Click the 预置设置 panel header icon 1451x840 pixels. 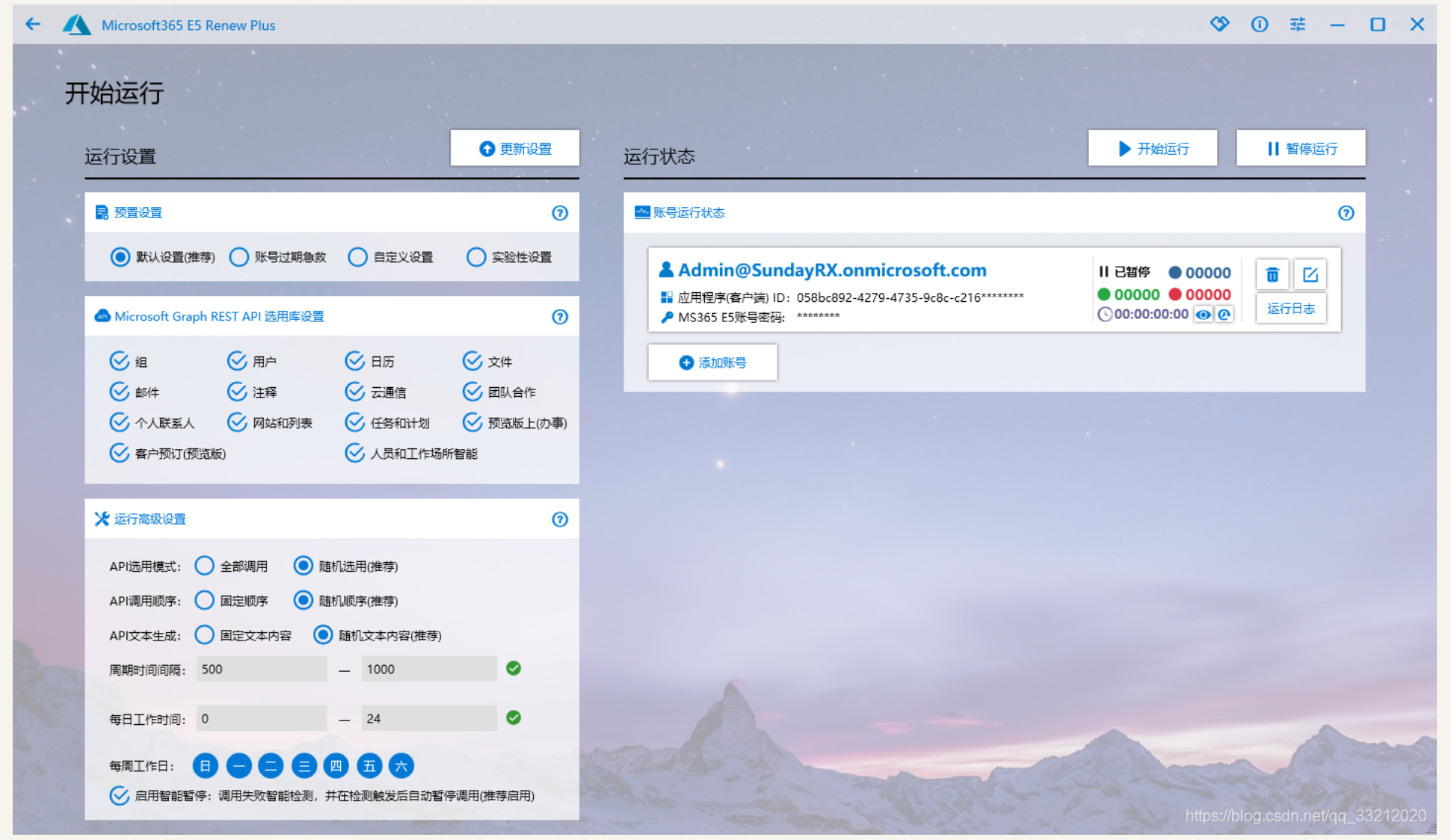coord(102,213)
